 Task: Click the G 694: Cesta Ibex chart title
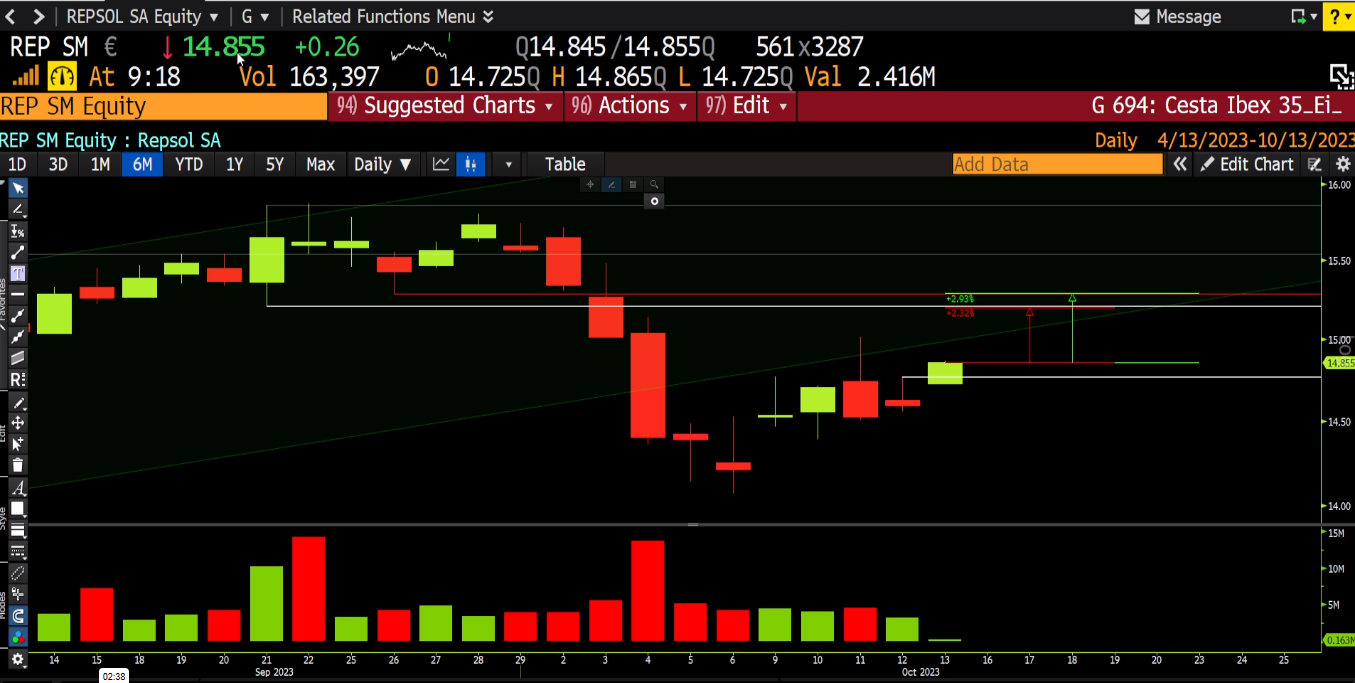[1217, 106]
